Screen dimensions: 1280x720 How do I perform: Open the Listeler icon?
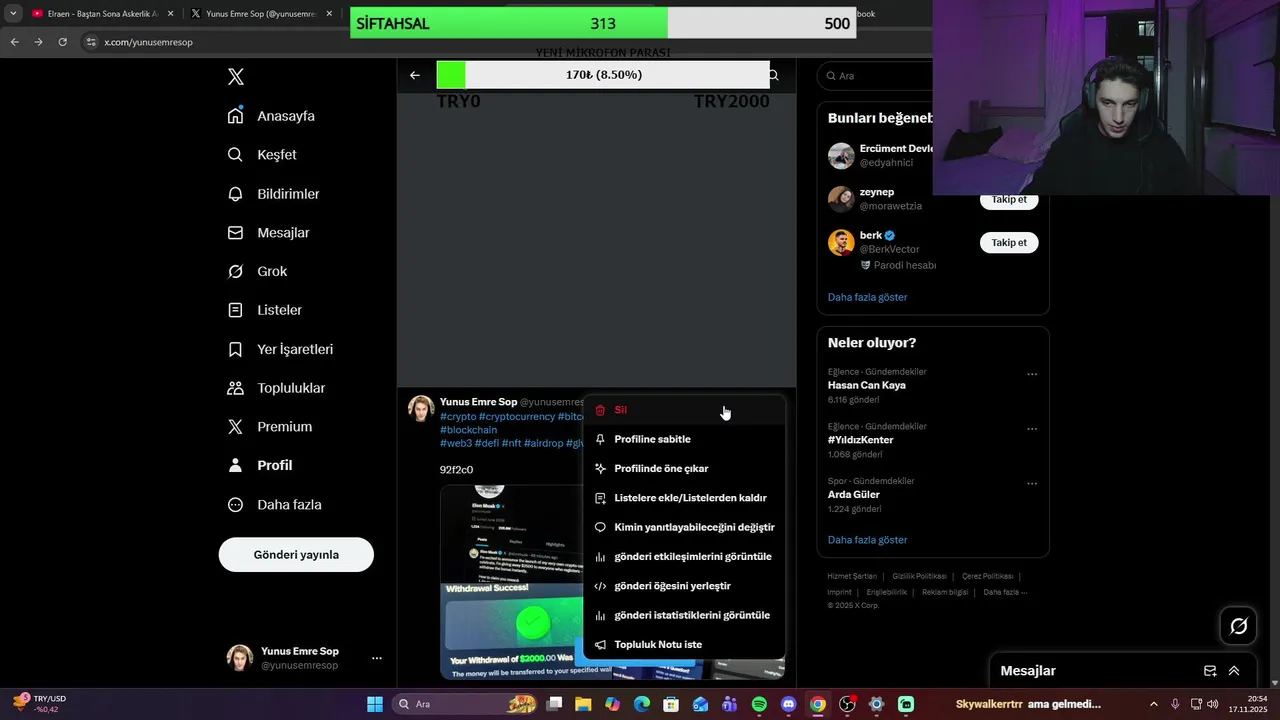pyautogui.click(x=235, y=311)
